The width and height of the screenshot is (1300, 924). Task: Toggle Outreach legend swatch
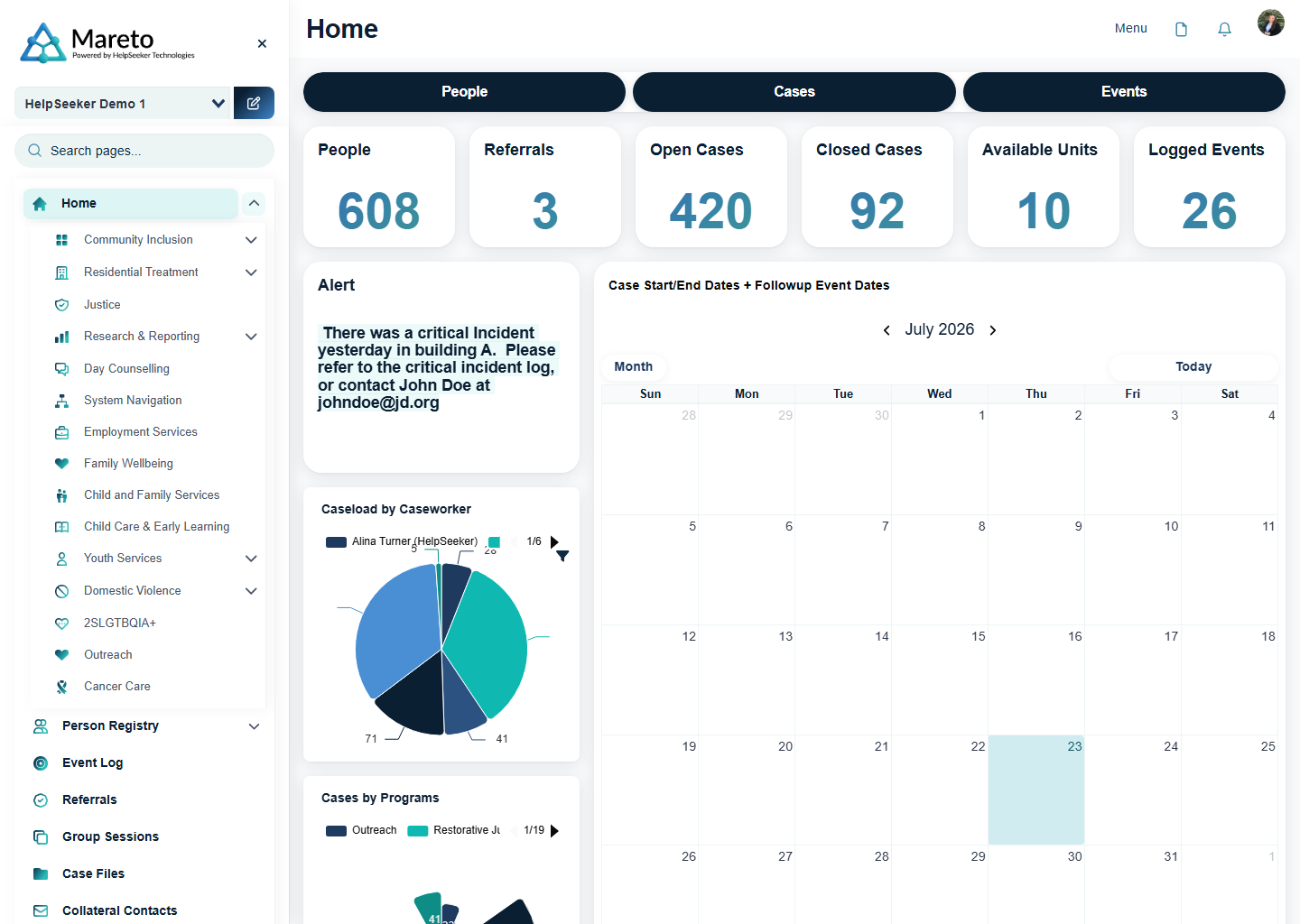(336, 831)
